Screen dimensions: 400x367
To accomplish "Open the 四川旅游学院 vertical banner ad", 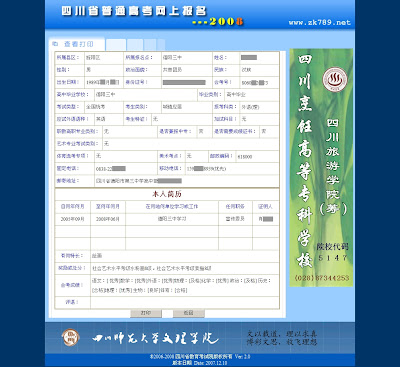I will click(321, 168).
